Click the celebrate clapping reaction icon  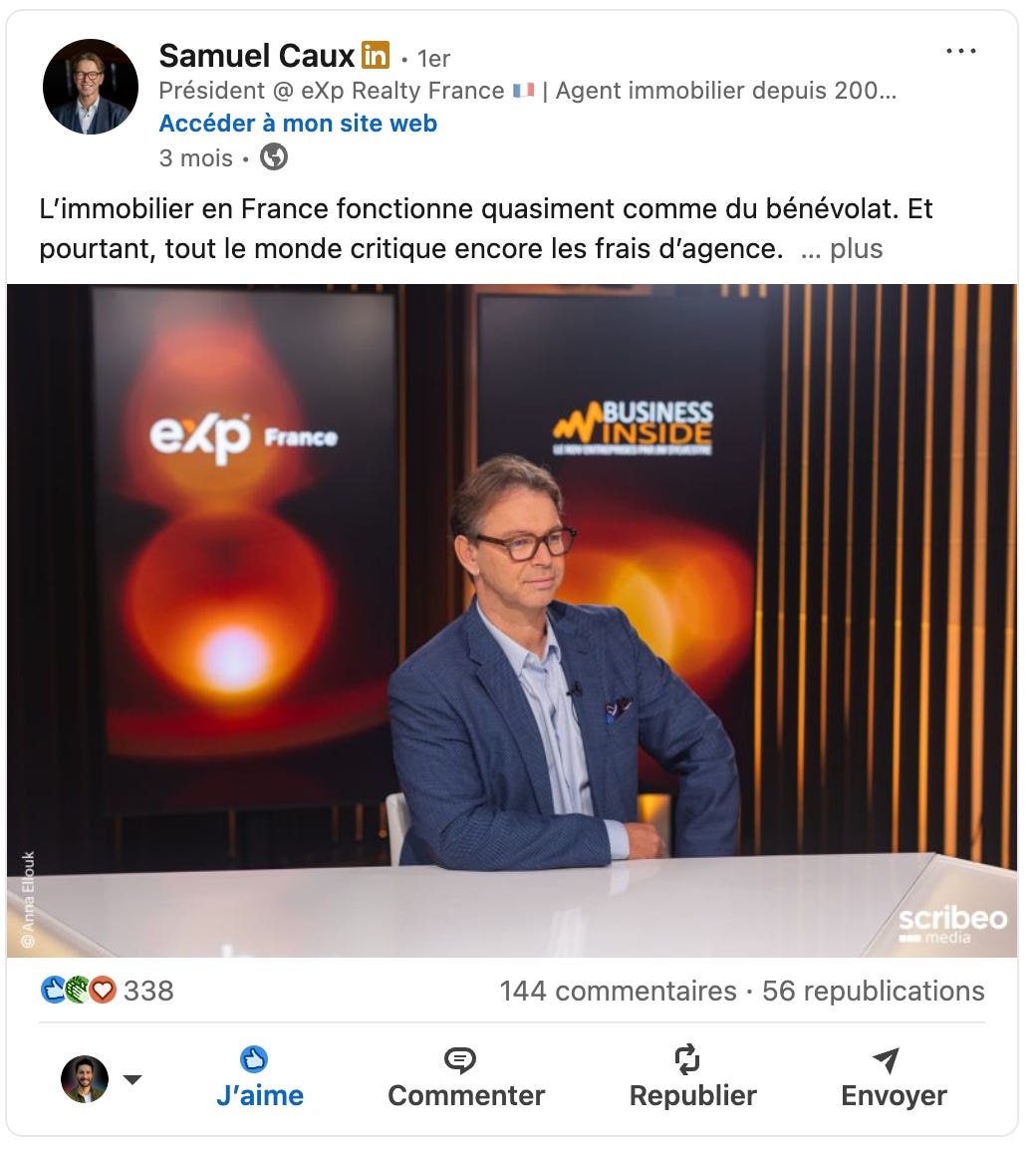click(x=77, y=990)
